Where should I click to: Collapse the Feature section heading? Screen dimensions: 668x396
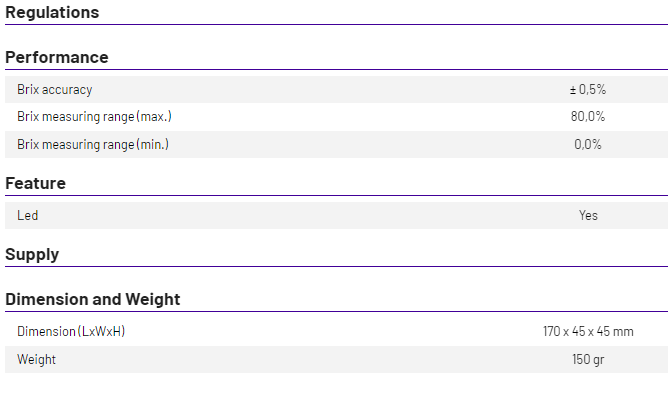(35, 184)
